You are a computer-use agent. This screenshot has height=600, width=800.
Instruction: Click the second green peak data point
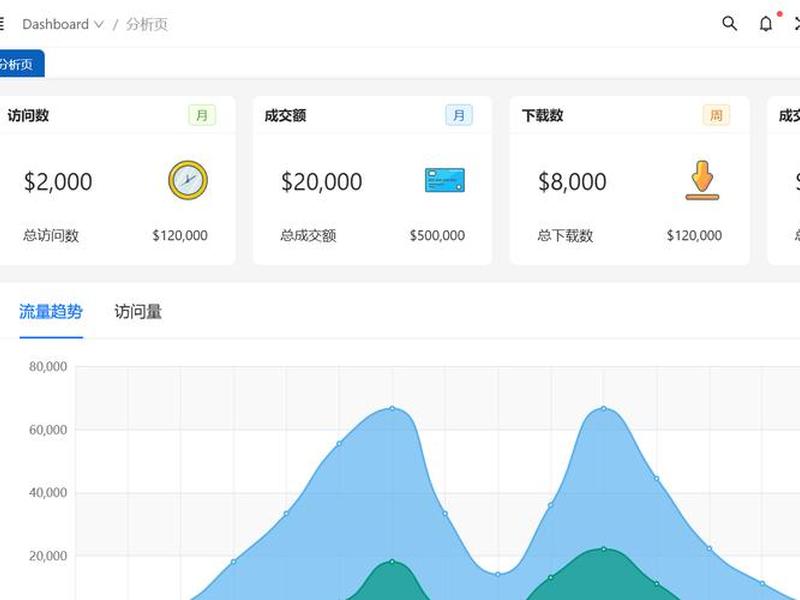click(x=604, y=549)
